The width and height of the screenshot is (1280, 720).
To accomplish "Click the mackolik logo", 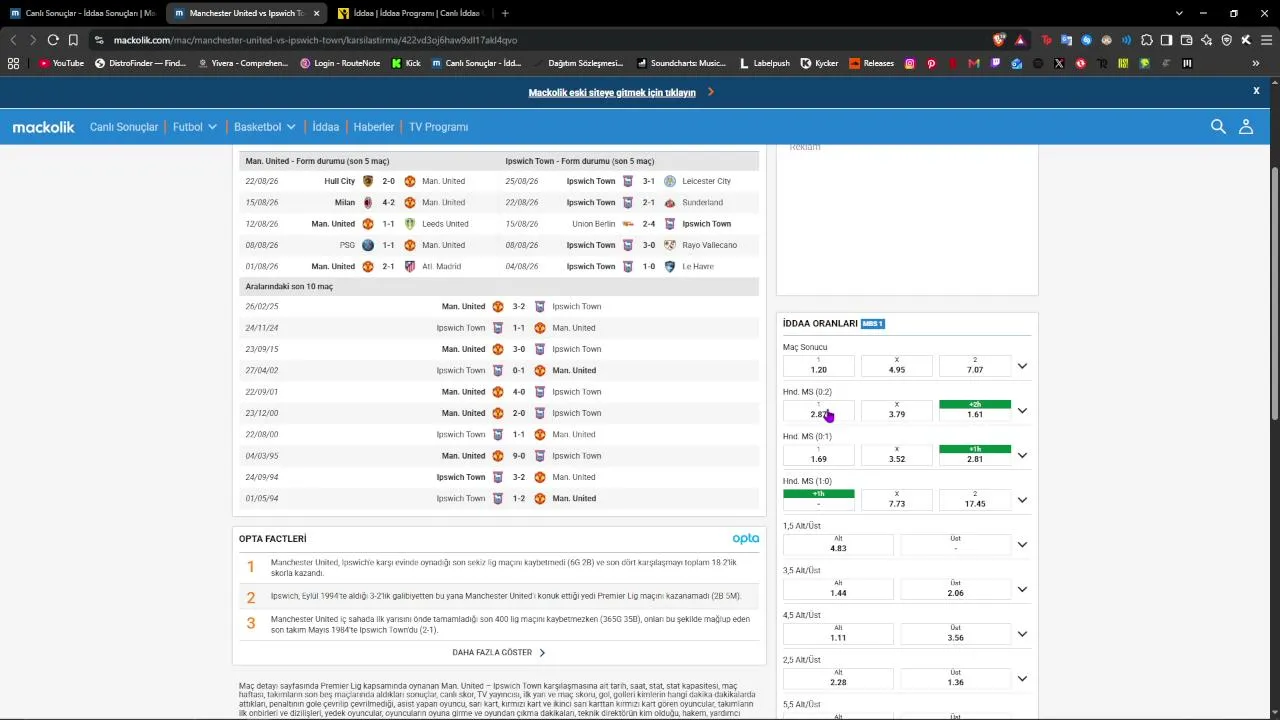I will (43, 127).
